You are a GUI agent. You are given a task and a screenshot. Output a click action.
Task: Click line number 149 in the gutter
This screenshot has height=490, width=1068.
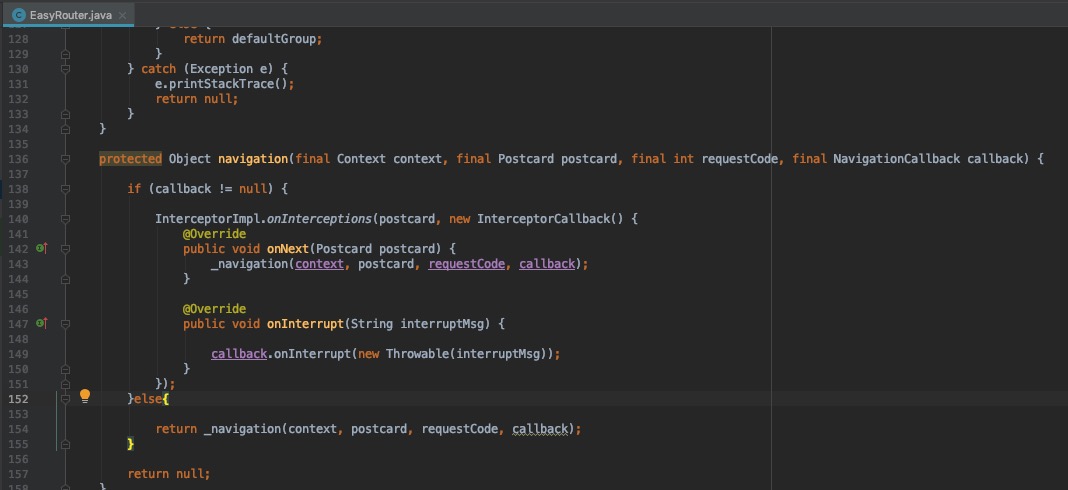click(x=18, y=354)
